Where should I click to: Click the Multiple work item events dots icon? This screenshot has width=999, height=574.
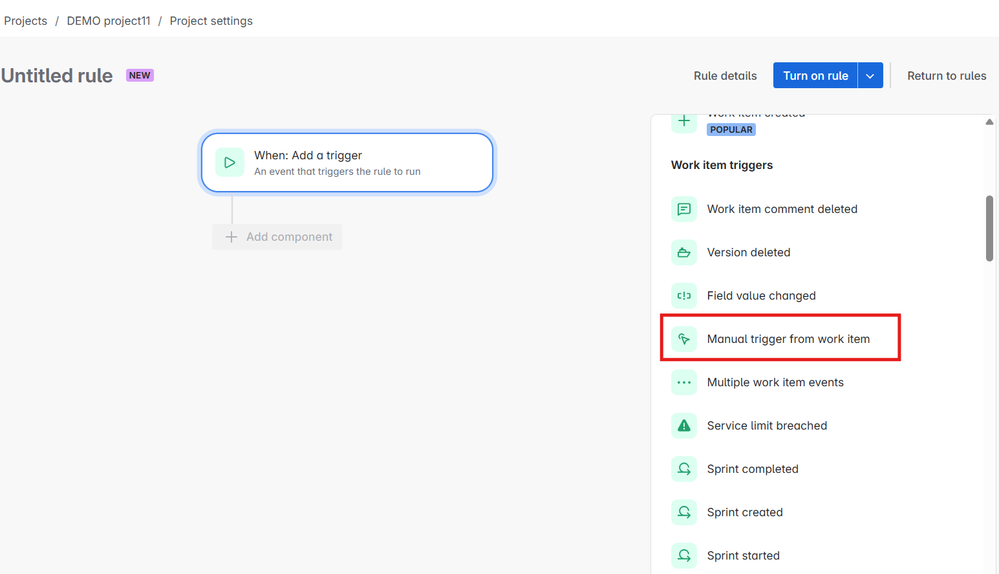coord(684,382)
